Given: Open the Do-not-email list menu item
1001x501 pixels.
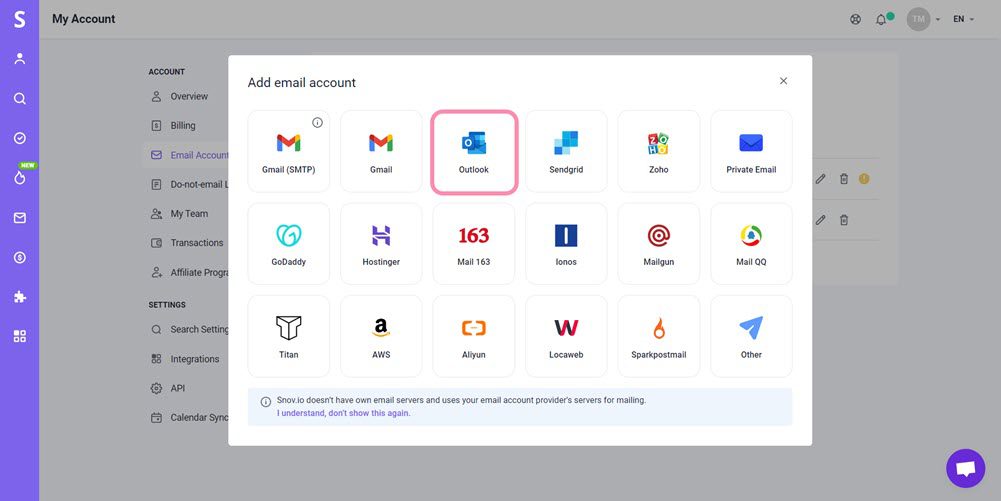Looking at the screenshot, I should [x=189, y=184].
